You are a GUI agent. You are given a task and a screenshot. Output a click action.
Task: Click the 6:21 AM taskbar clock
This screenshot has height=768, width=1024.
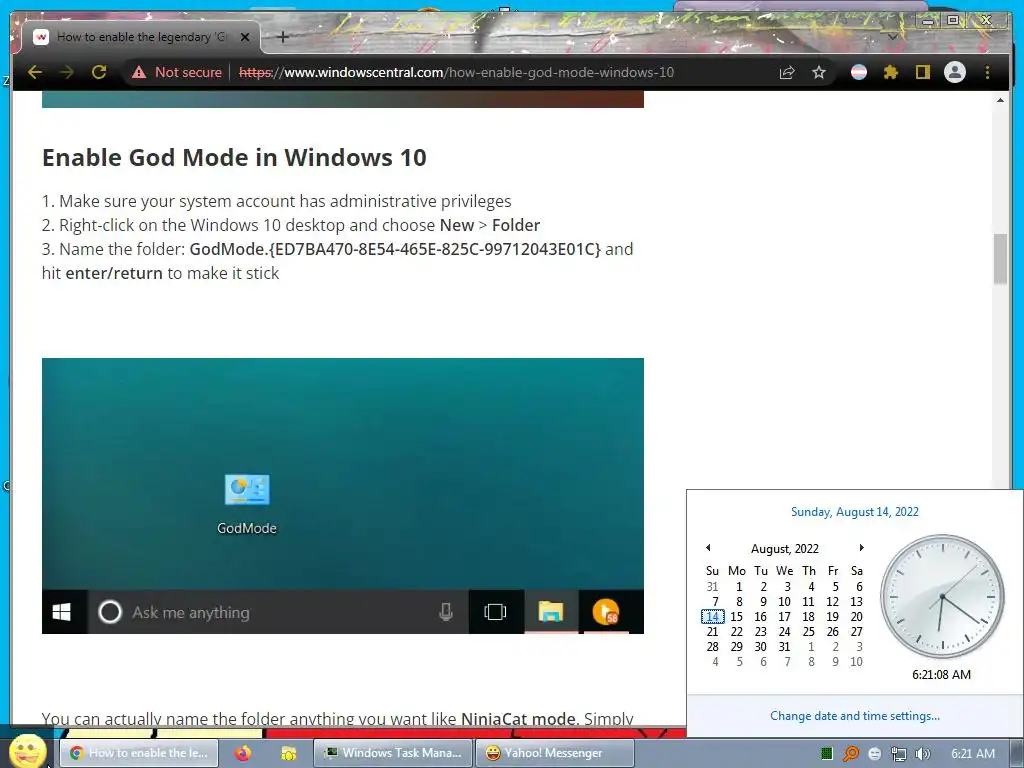click(x=973, y=754)
